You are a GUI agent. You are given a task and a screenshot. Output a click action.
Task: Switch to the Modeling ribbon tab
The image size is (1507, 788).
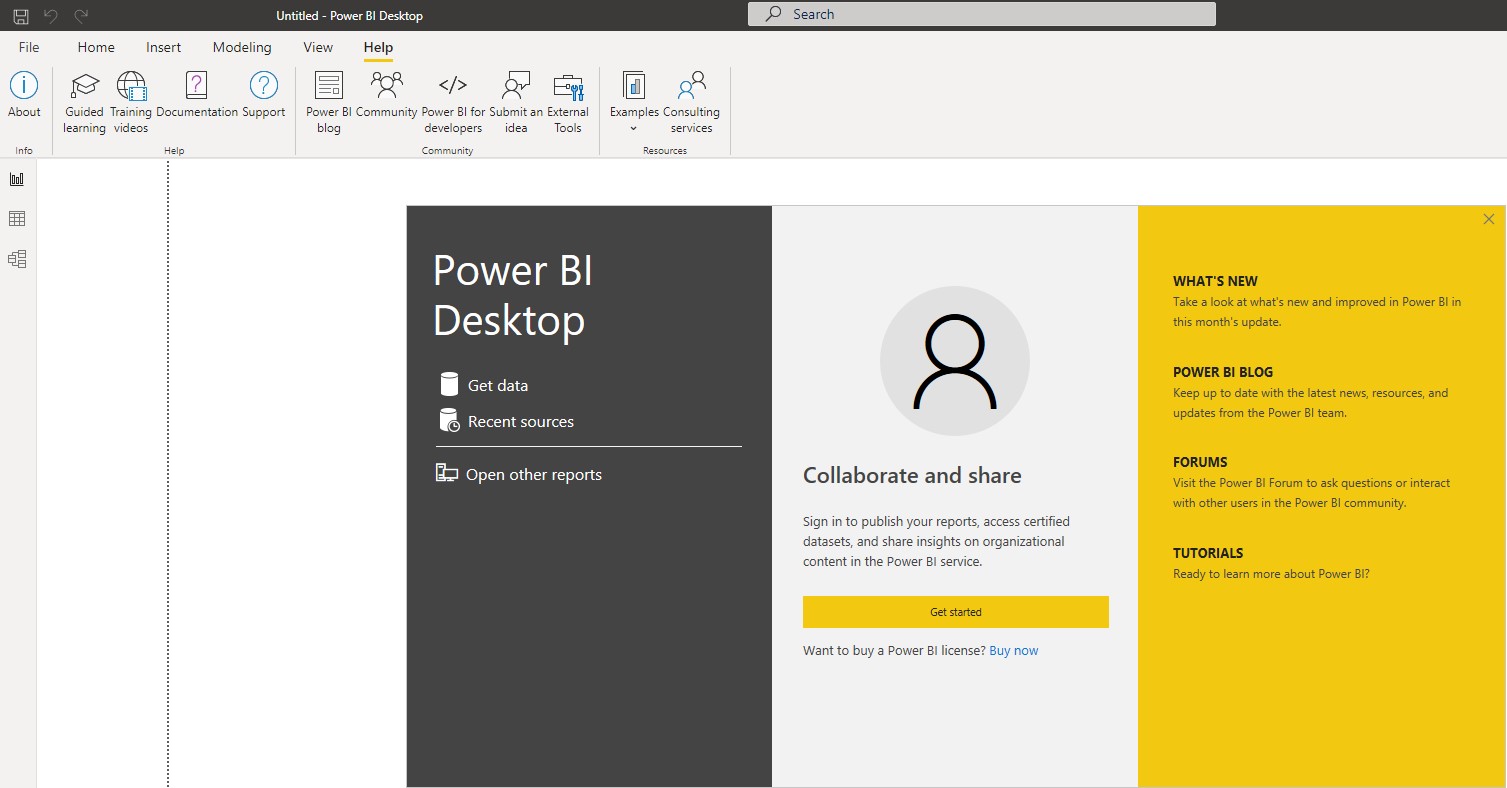click(242, 47)
